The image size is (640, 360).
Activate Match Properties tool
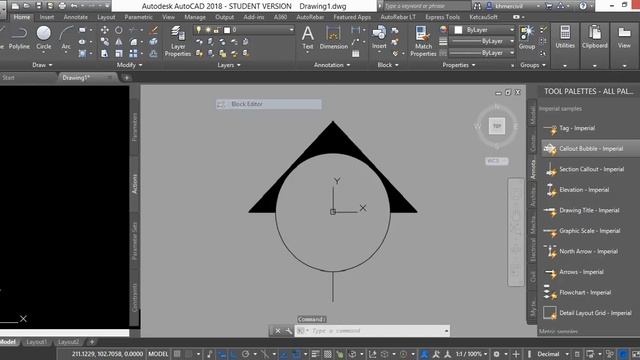(423, 41)
